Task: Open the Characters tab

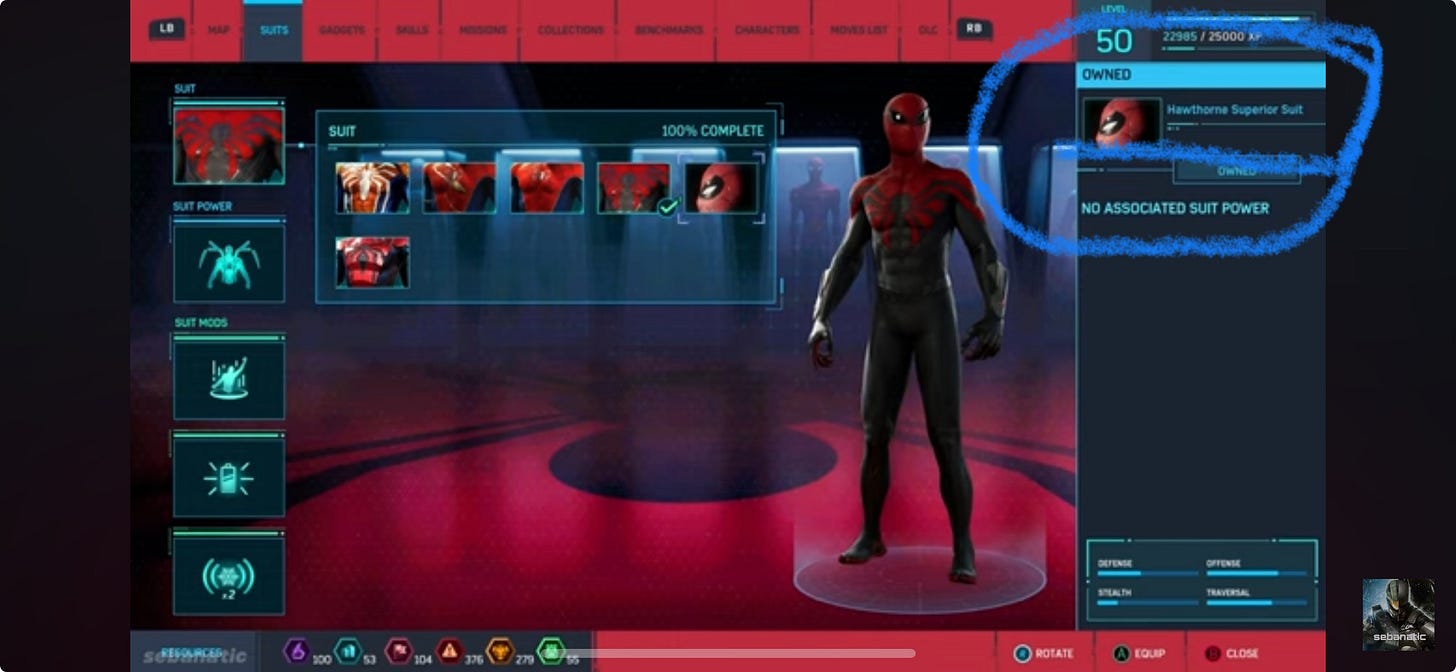Action: pyautogui.click(x=765, y=30)
